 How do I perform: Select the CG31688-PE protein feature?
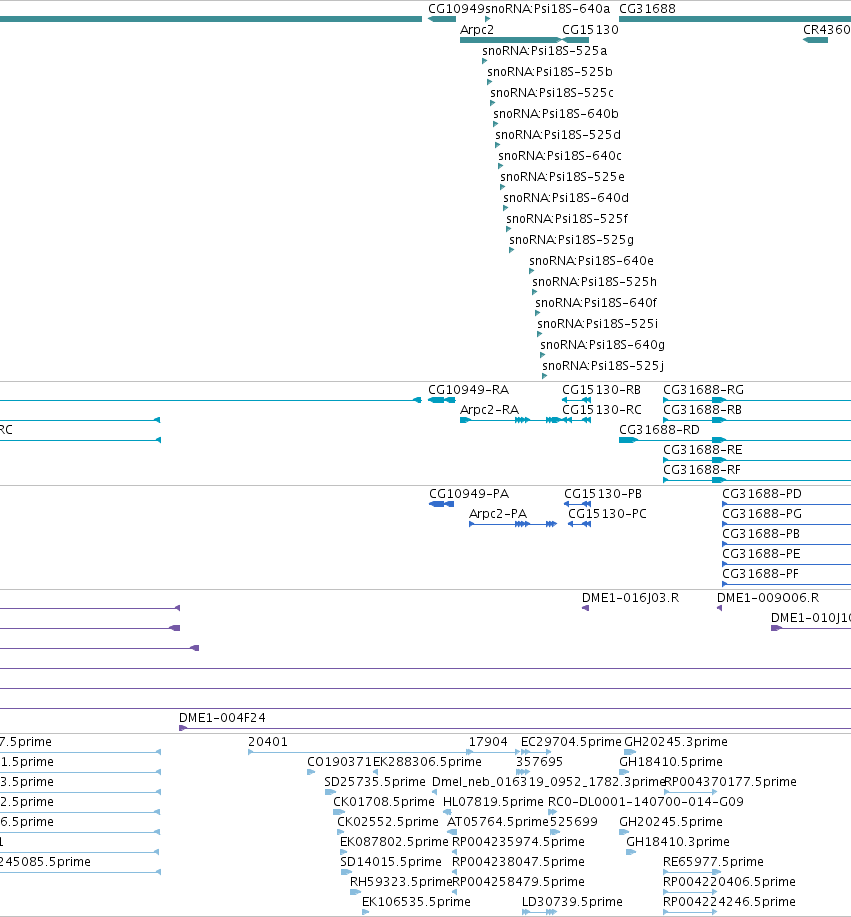coord(787,564)
